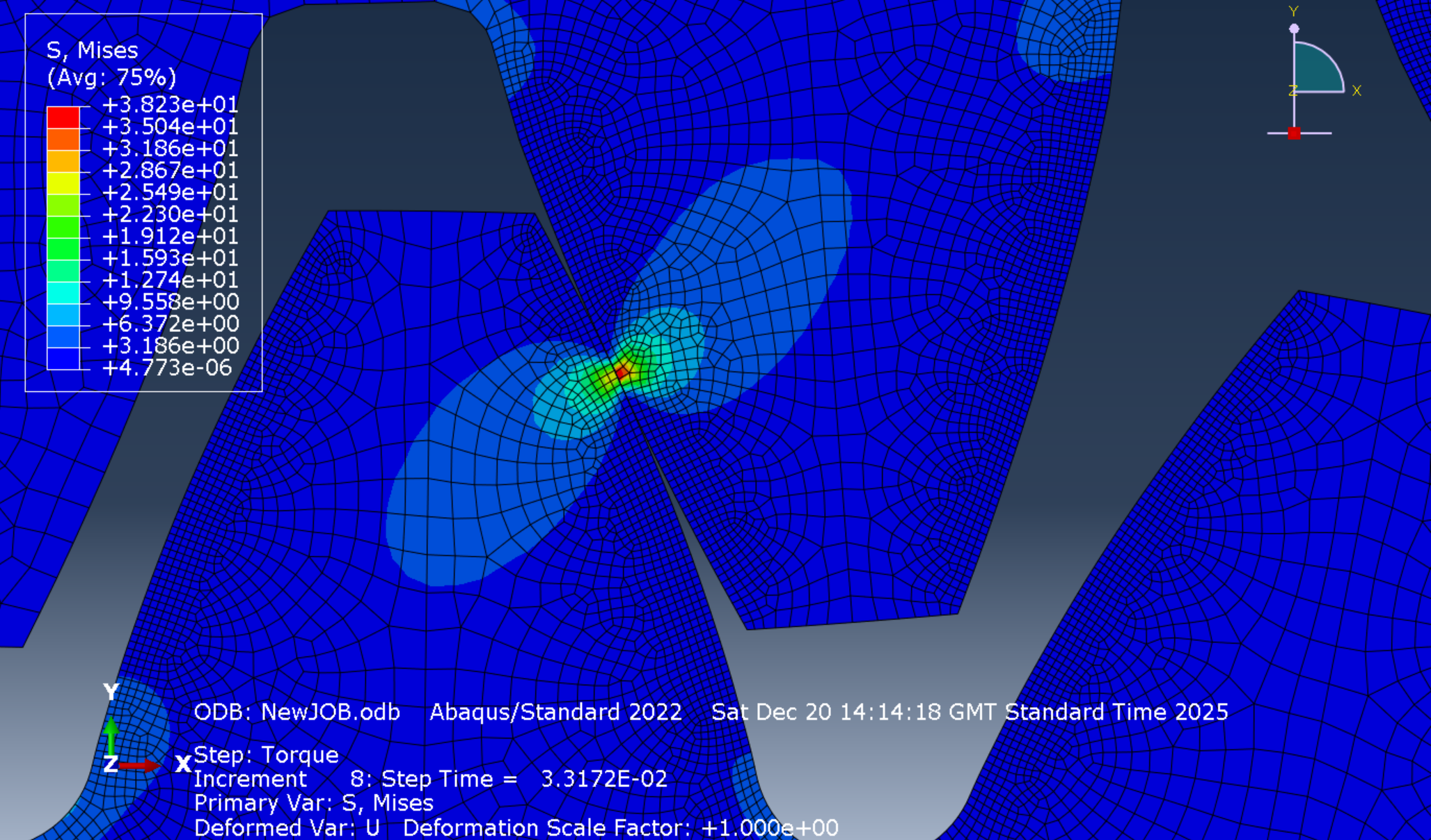Click the maximum value +3.823e+01
The height and width of the screenshot is (840, 1431).
click(170, 104)
